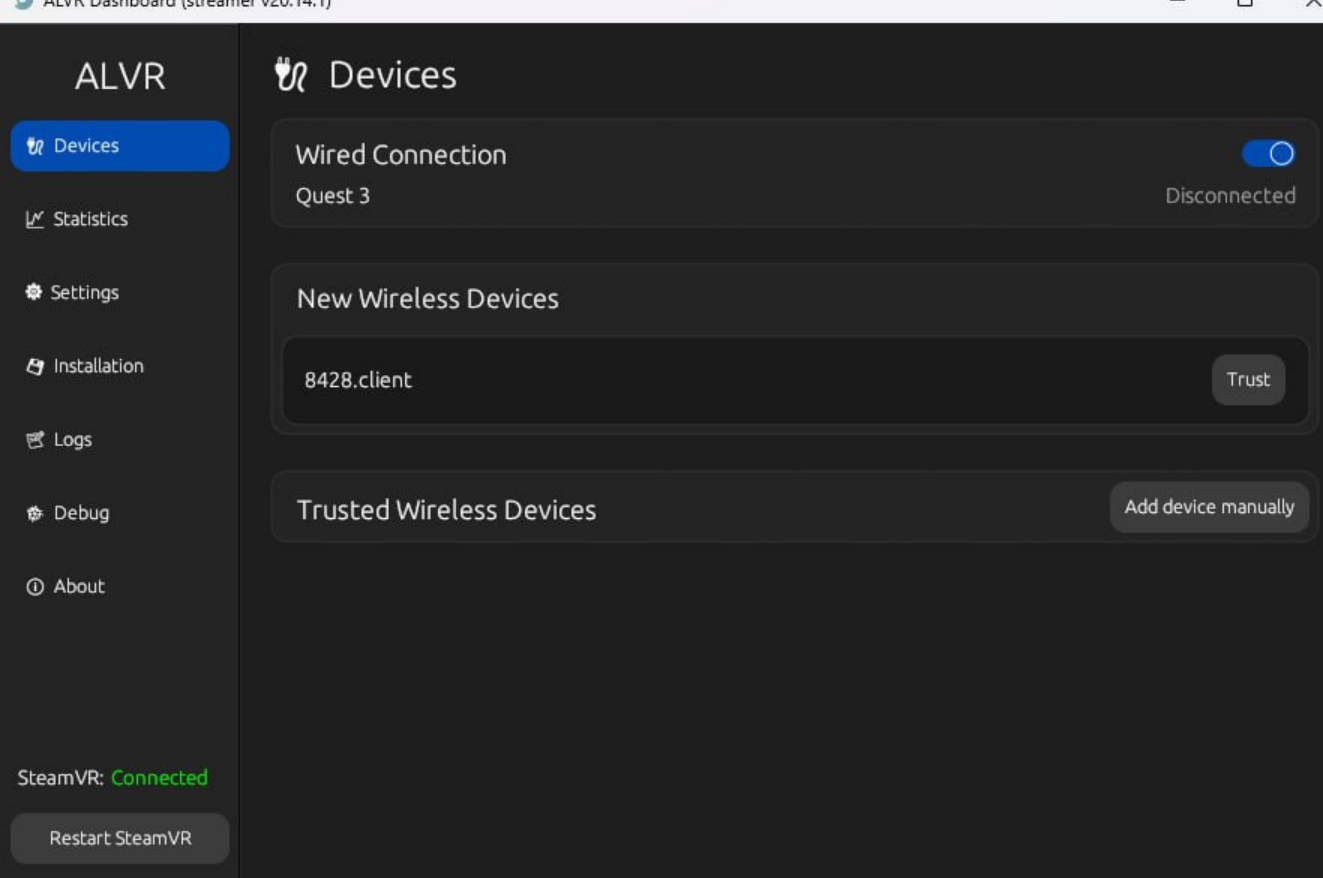Viewport: 1323px width, 878px height.
Task: Click the Debug bug icon
Action: point(35,514)
